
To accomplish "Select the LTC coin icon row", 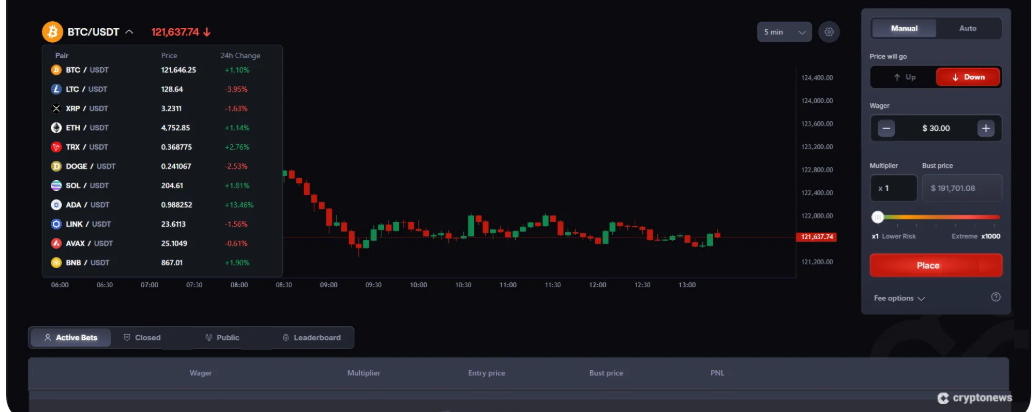I will pos(56,89).
